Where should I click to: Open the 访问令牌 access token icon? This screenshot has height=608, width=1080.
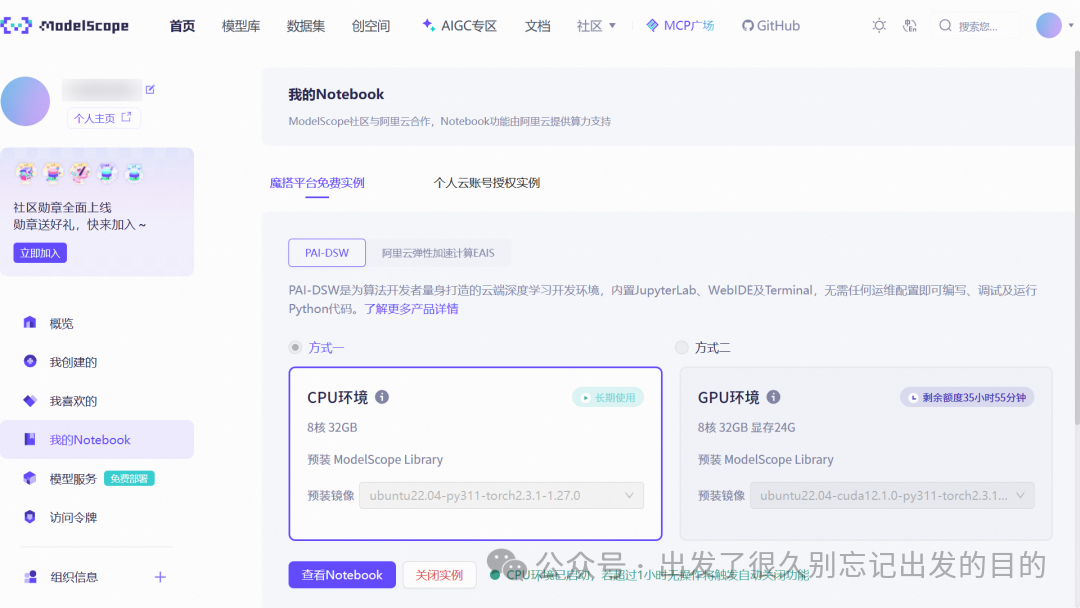point(30,517)
